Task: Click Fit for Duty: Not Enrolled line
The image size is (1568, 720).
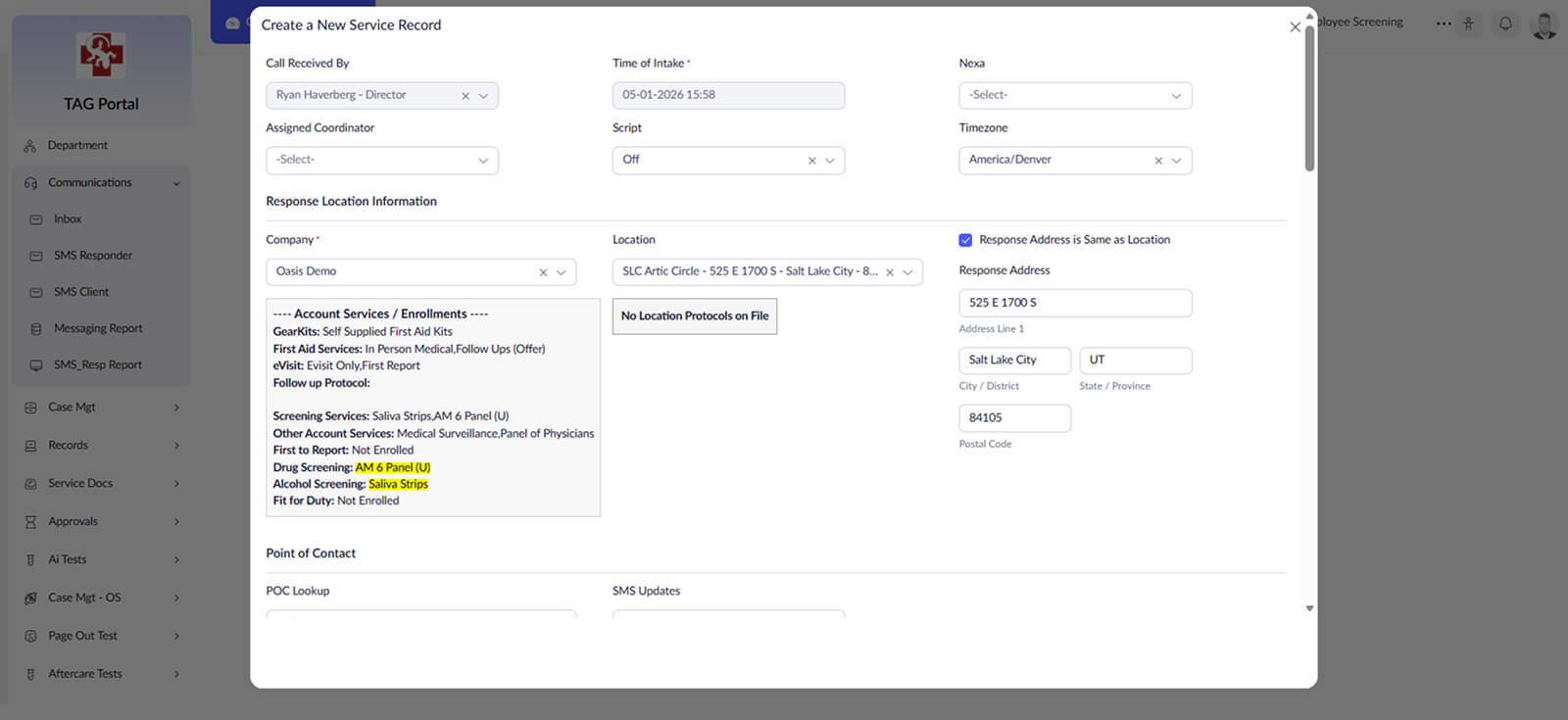Action: [336, 502]
